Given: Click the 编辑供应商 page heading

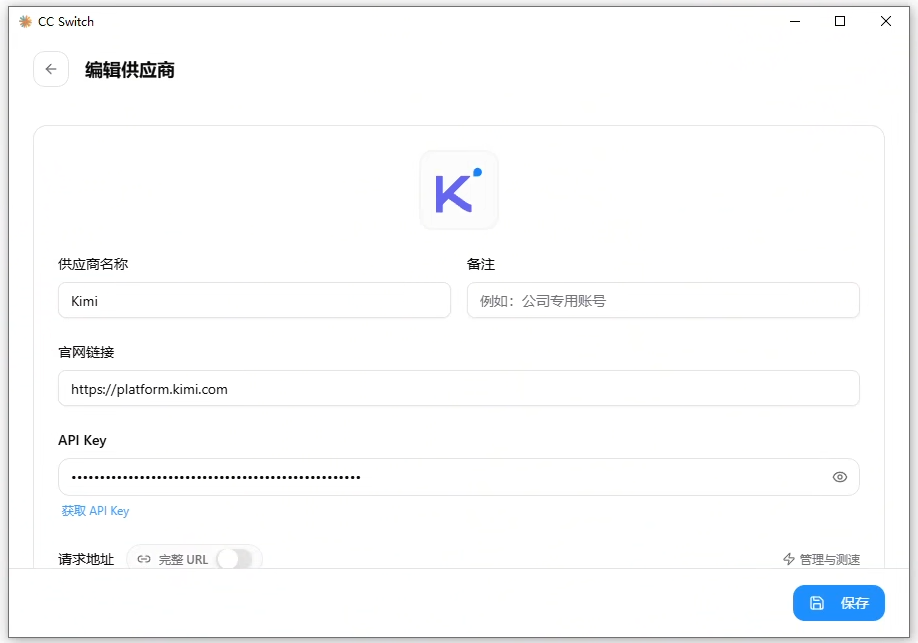Looking at the screenshot, I should coord(130,70).
